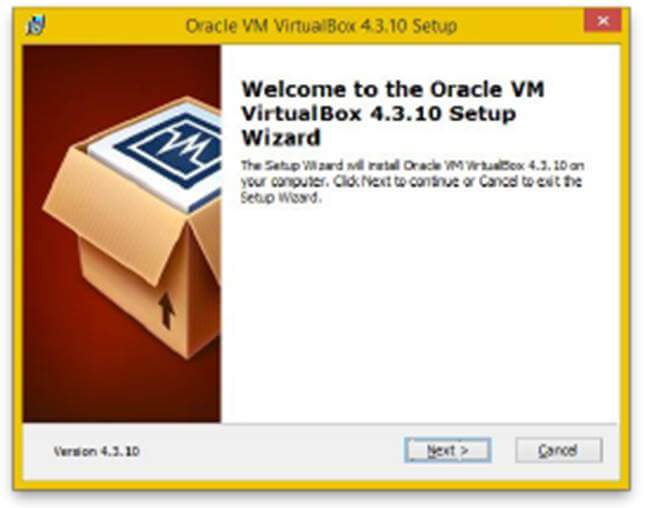Screen dimensions: 650x508
Task: Select the Version 4.3.10 label
Action: coord(97,451)
